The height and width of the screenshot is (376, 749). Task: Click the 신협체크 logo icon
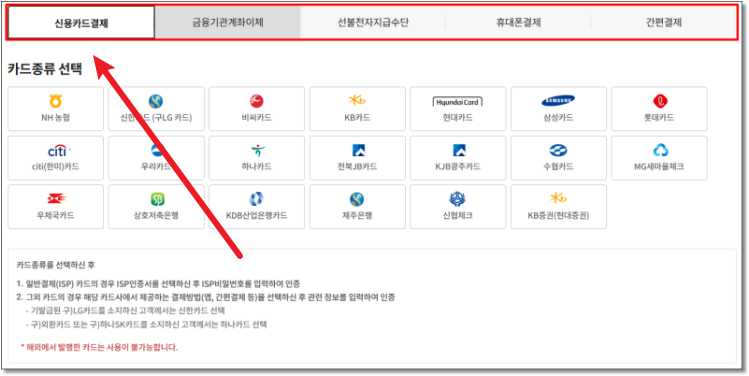(457, 199)
